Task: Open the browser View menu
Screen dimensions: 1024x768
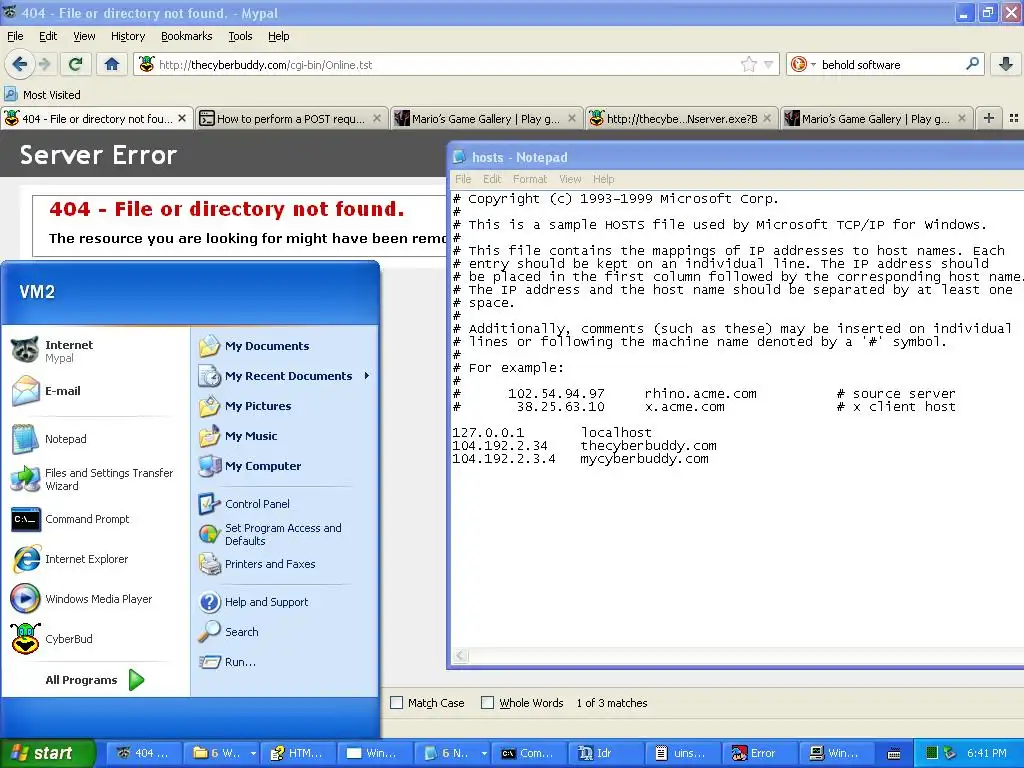Action: 84,36
